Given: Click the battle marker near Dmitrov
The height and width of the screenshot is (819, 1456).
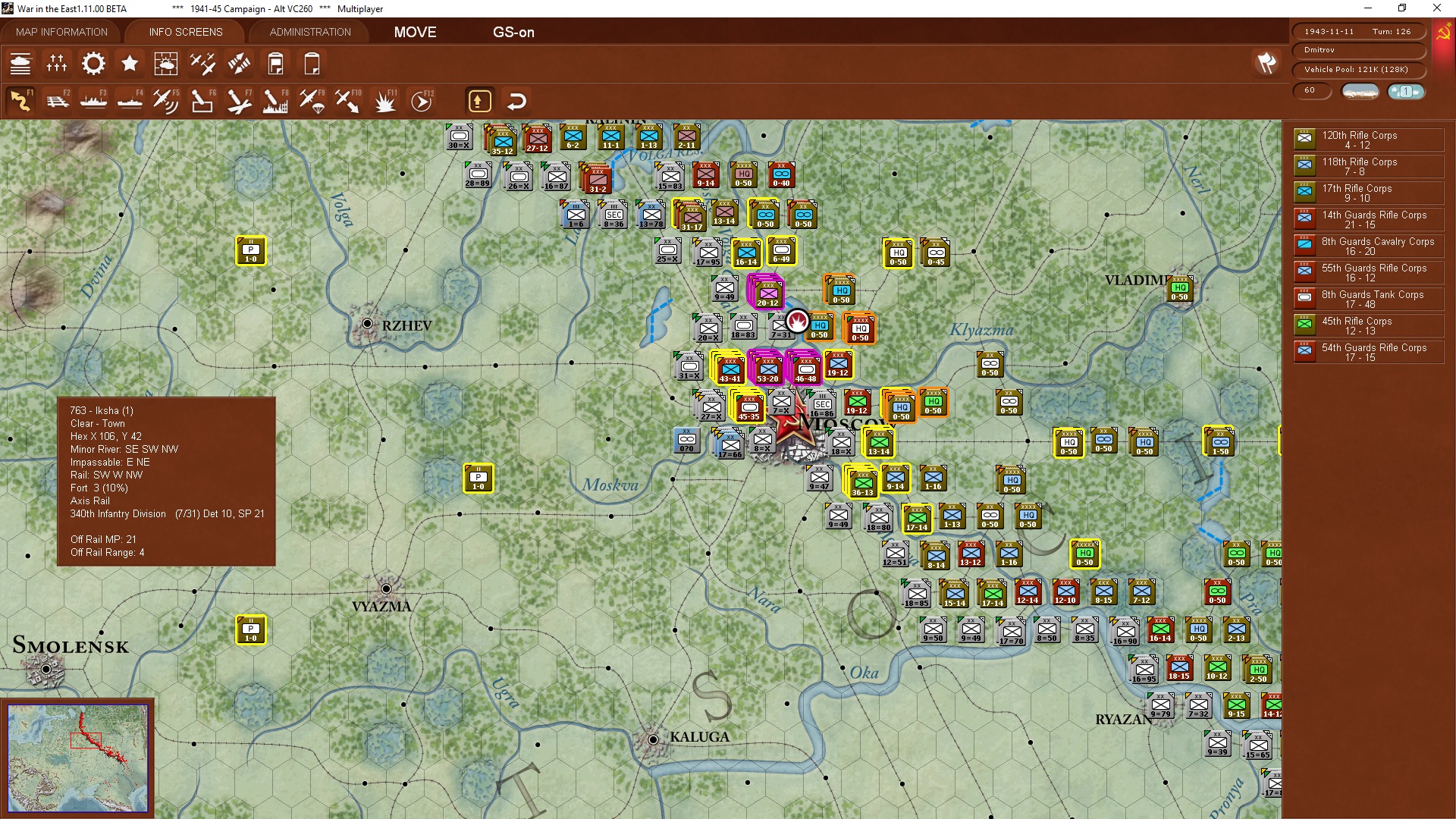Looking at the screenshot, I should 797,321.
